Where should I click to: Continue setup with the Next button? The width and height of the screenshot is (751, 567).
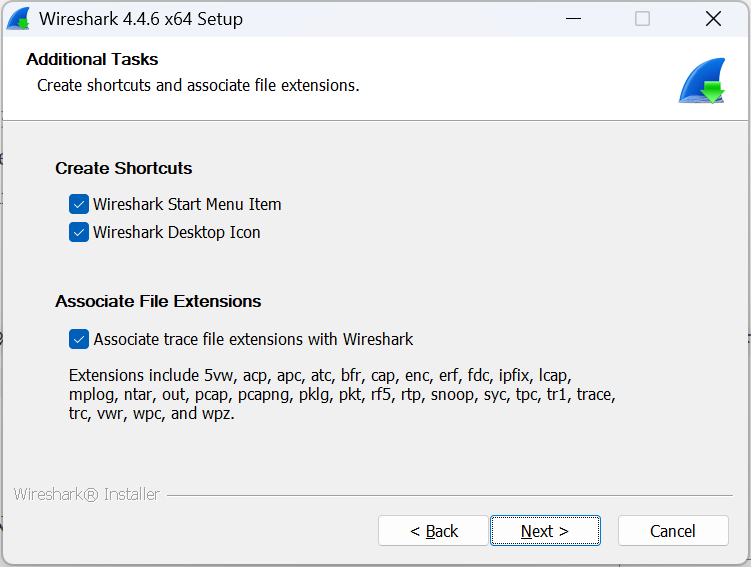(x=545, y=531)
